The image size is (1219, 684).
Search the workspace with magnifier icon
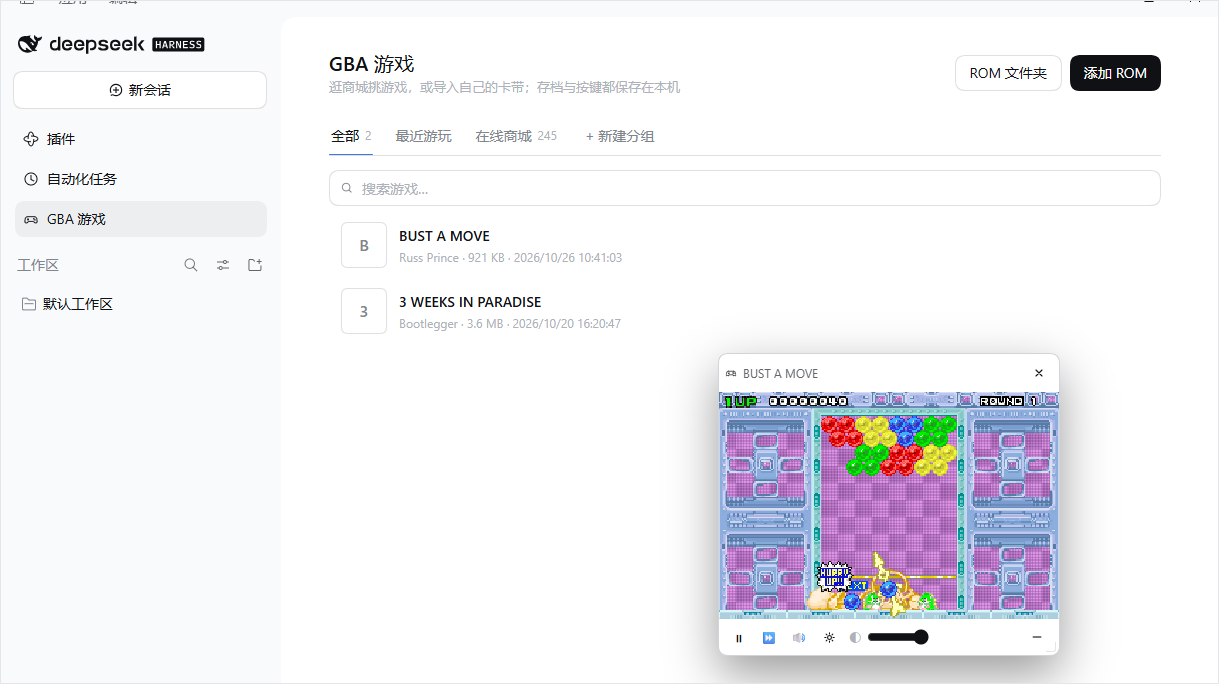click(191, 265)
